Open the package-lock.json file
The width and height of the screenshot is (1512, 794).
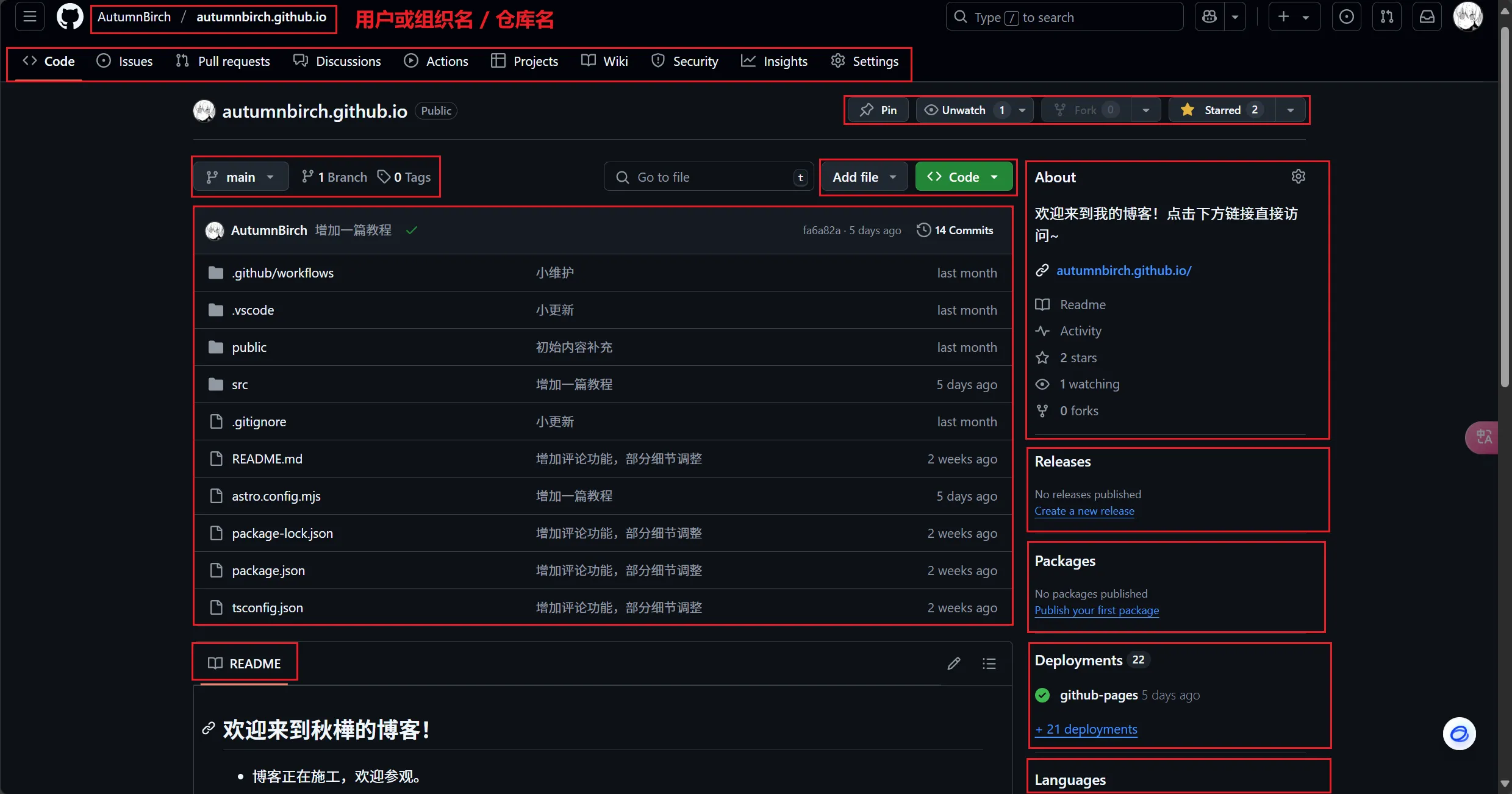click(282, 533)
